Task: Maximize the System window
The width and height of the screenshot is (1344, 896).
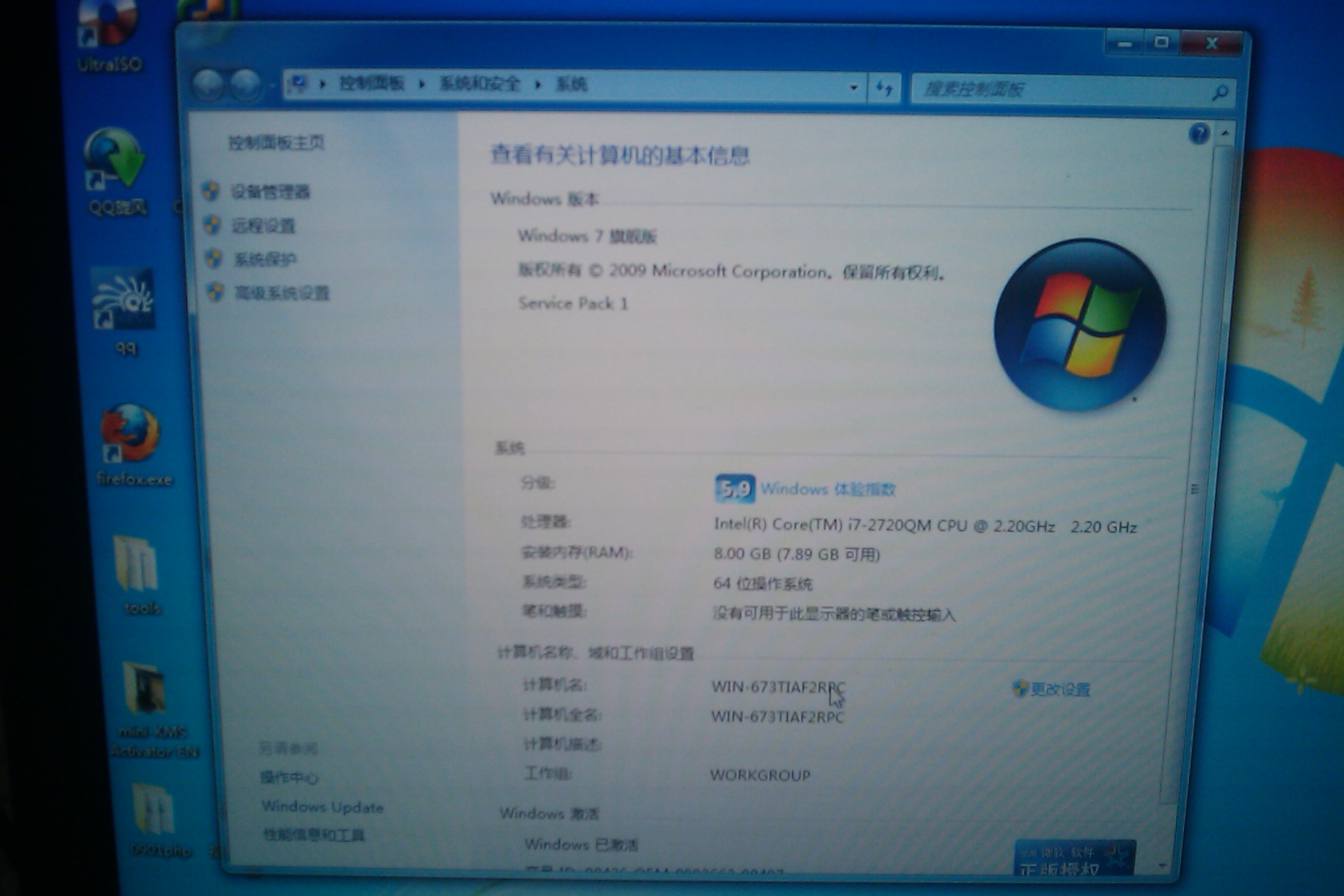Action: (1161, 43)
